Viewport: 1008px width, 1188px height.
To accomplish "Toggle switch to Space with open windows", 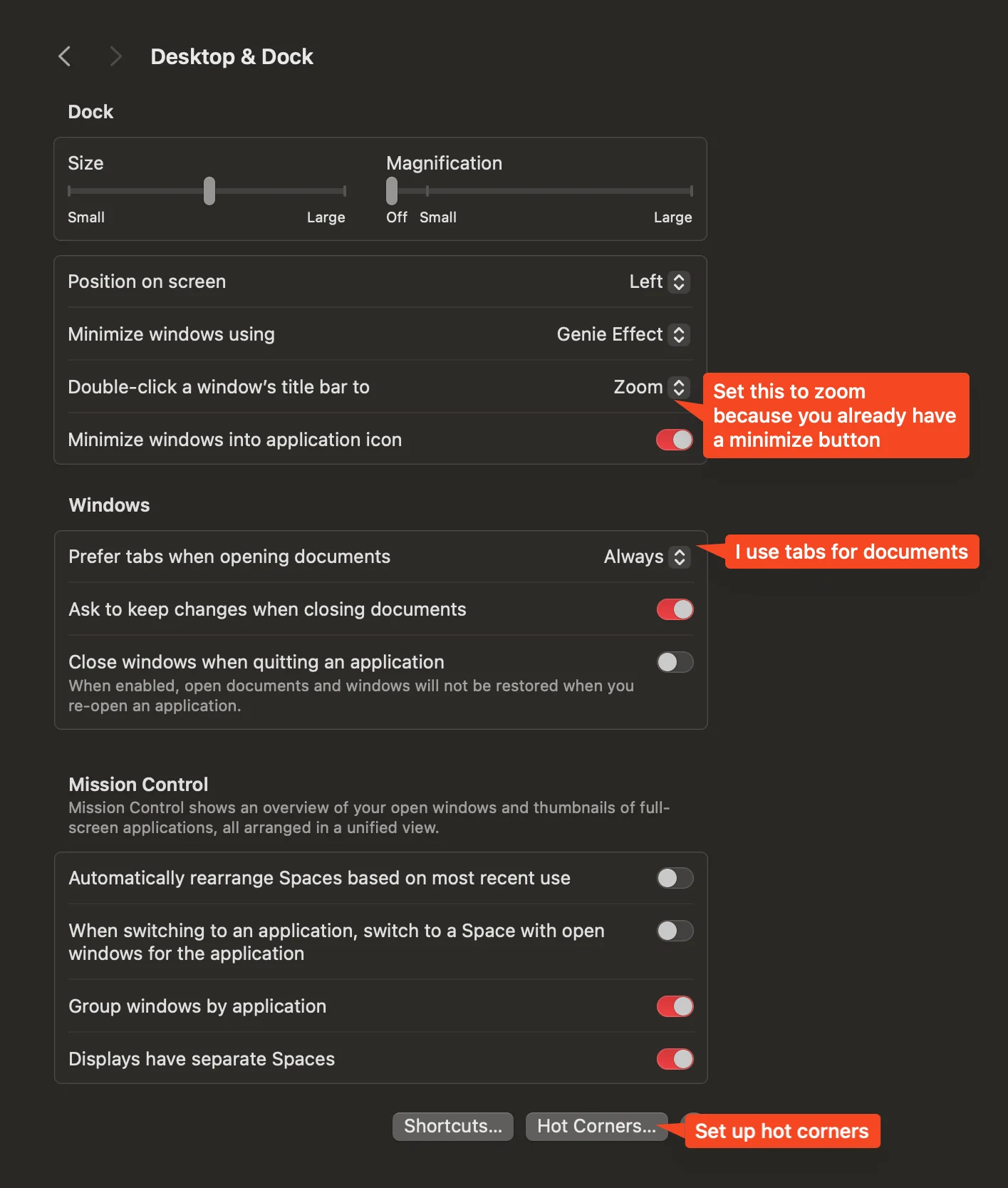I will pyautogui.click(x=675, y=931).
